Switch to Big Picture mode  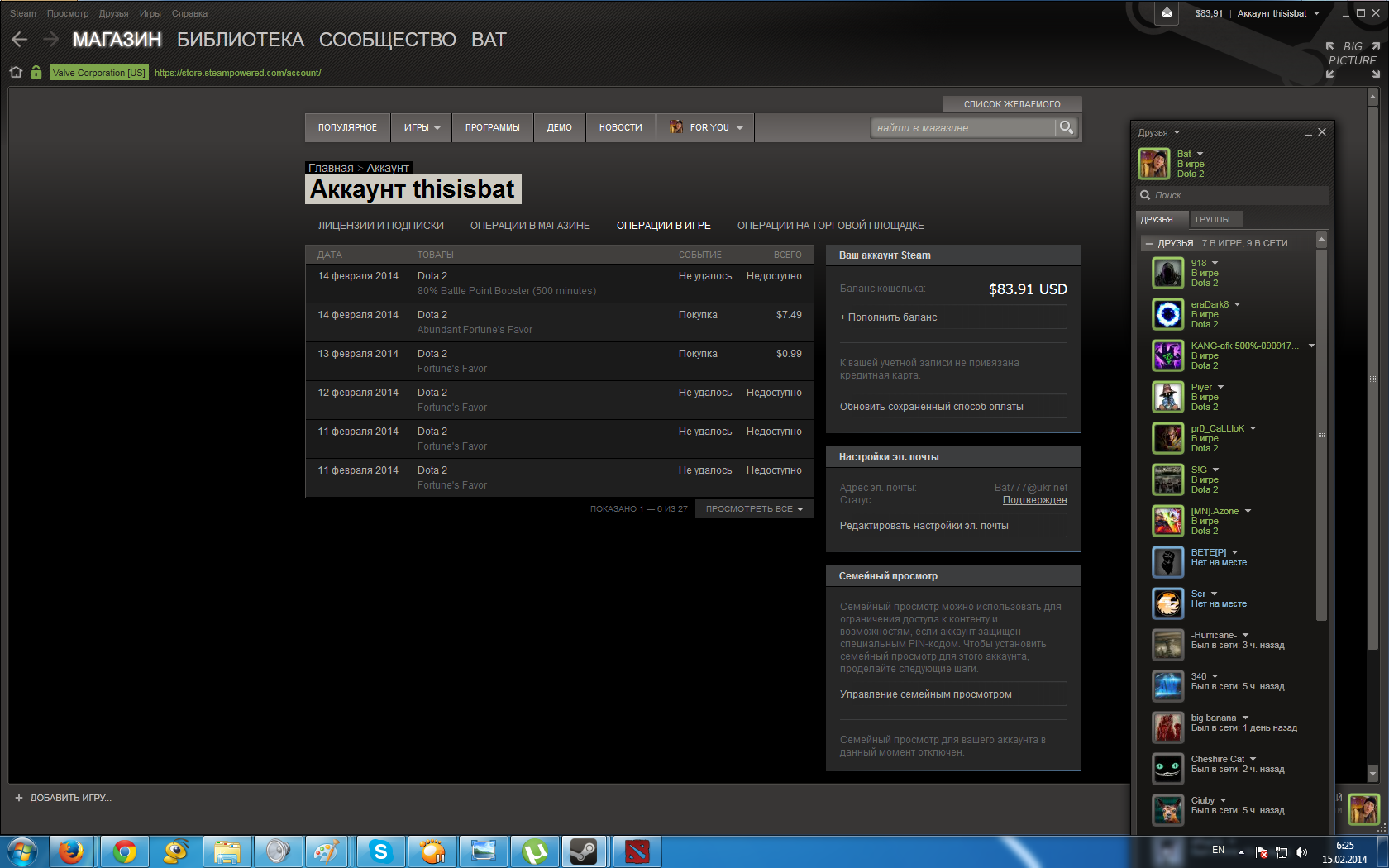[x=1353, y=60]
